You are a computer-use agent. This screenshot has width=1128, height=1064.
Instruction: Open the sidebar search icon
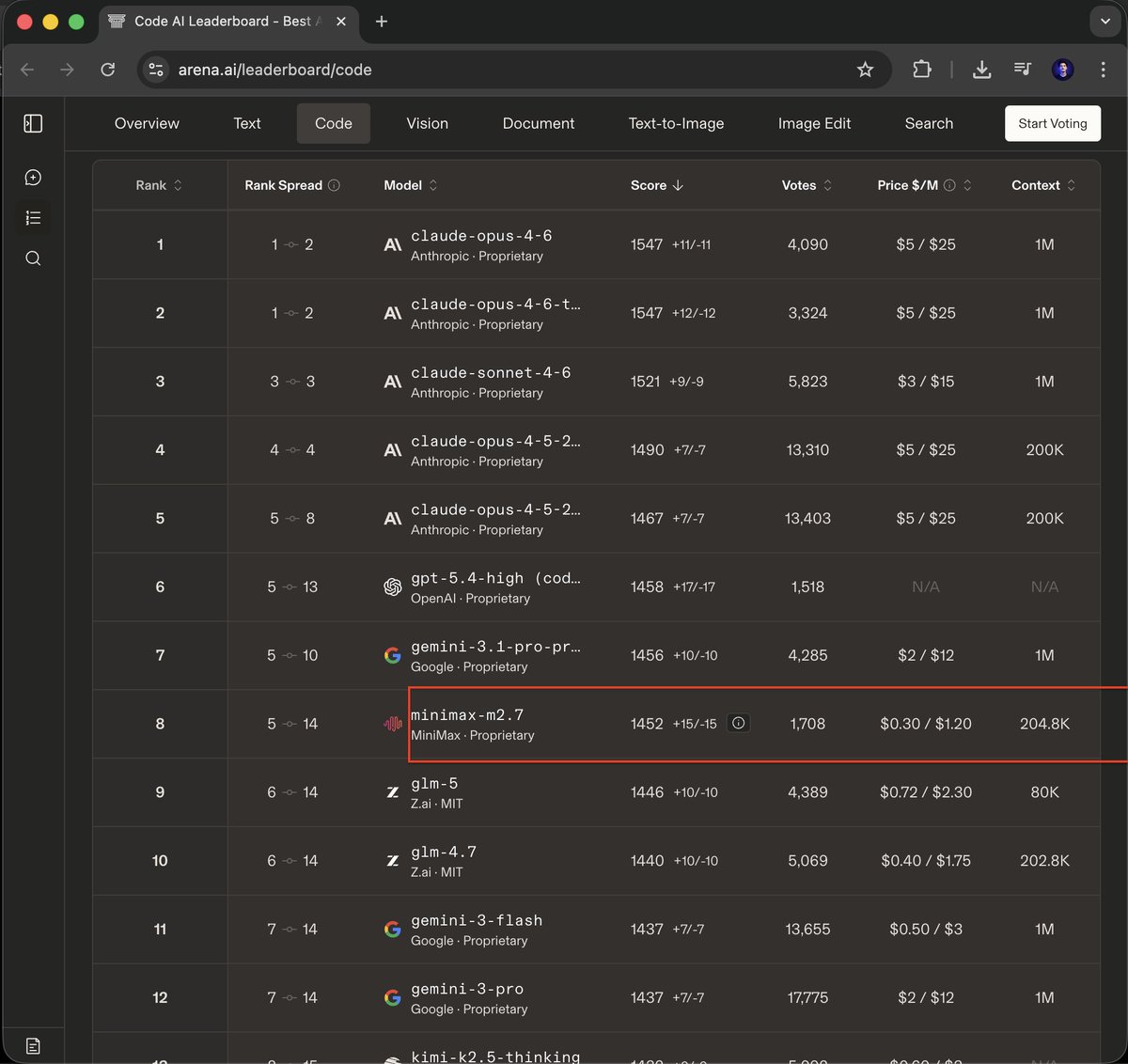click(x=33, y=258)
